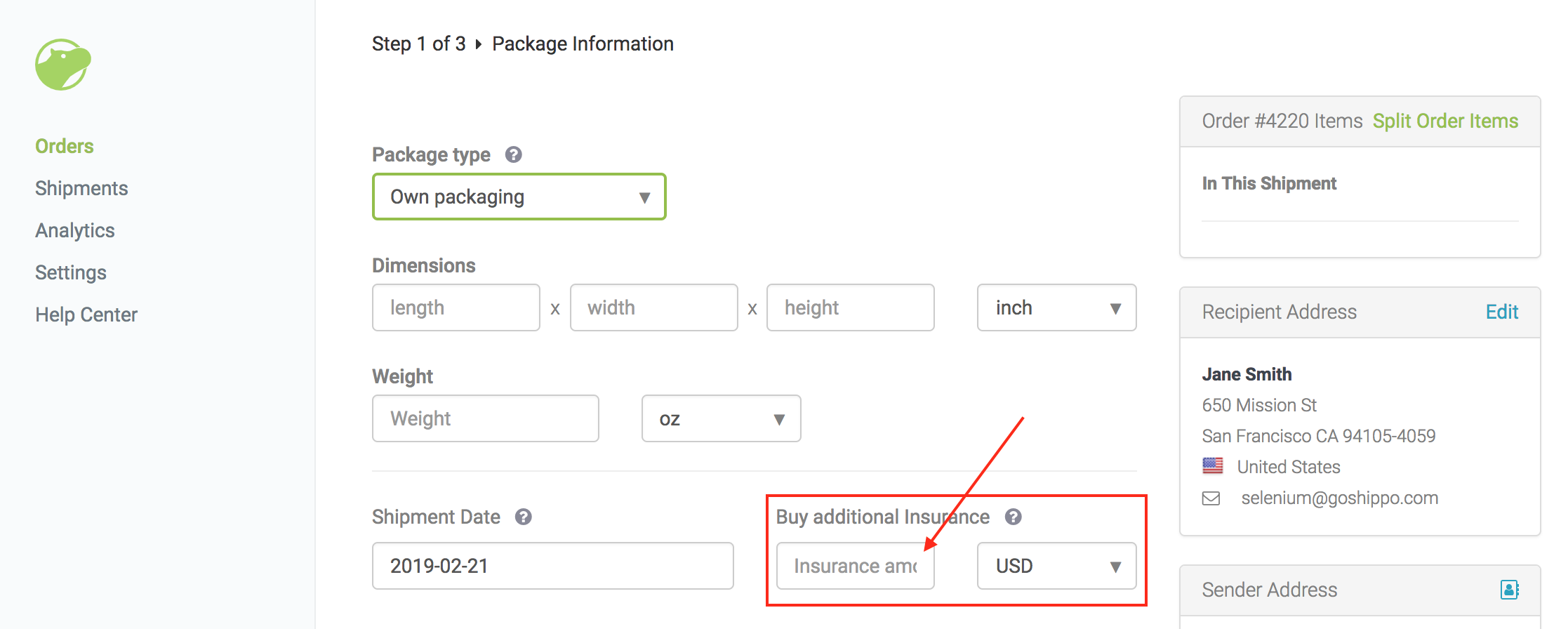Viewport: 1568px width, 629px height.
Task: Open Sender Address address book icon
Action: [1509, 590]
